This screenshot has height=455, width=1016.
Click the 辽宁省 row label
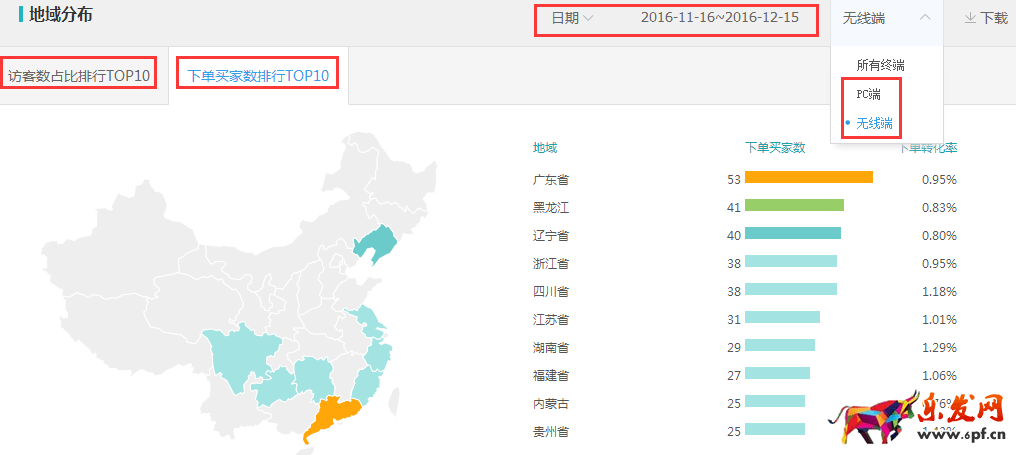(x=551, y=235)
